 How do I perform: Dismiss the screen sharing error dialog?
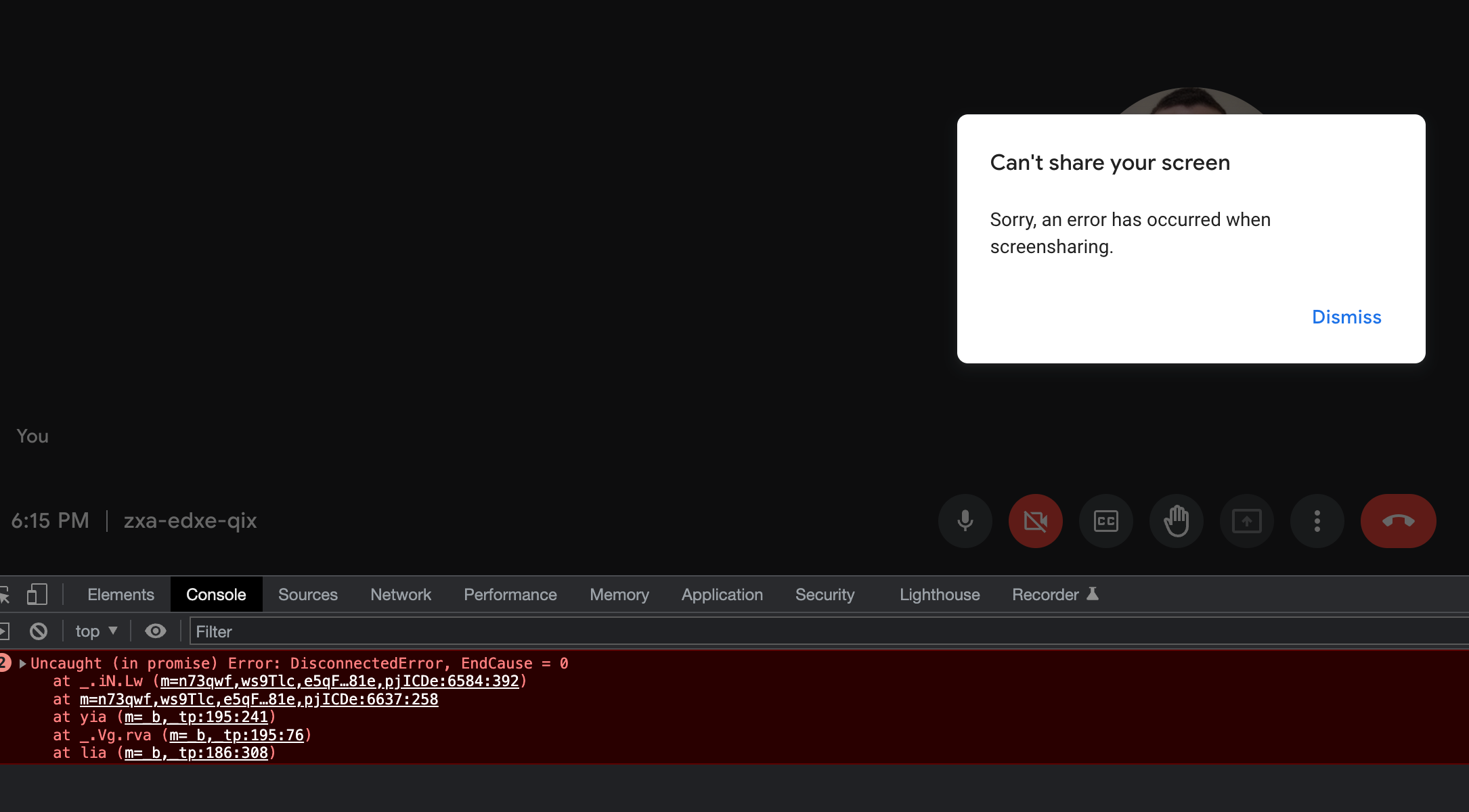[1346, 317]
